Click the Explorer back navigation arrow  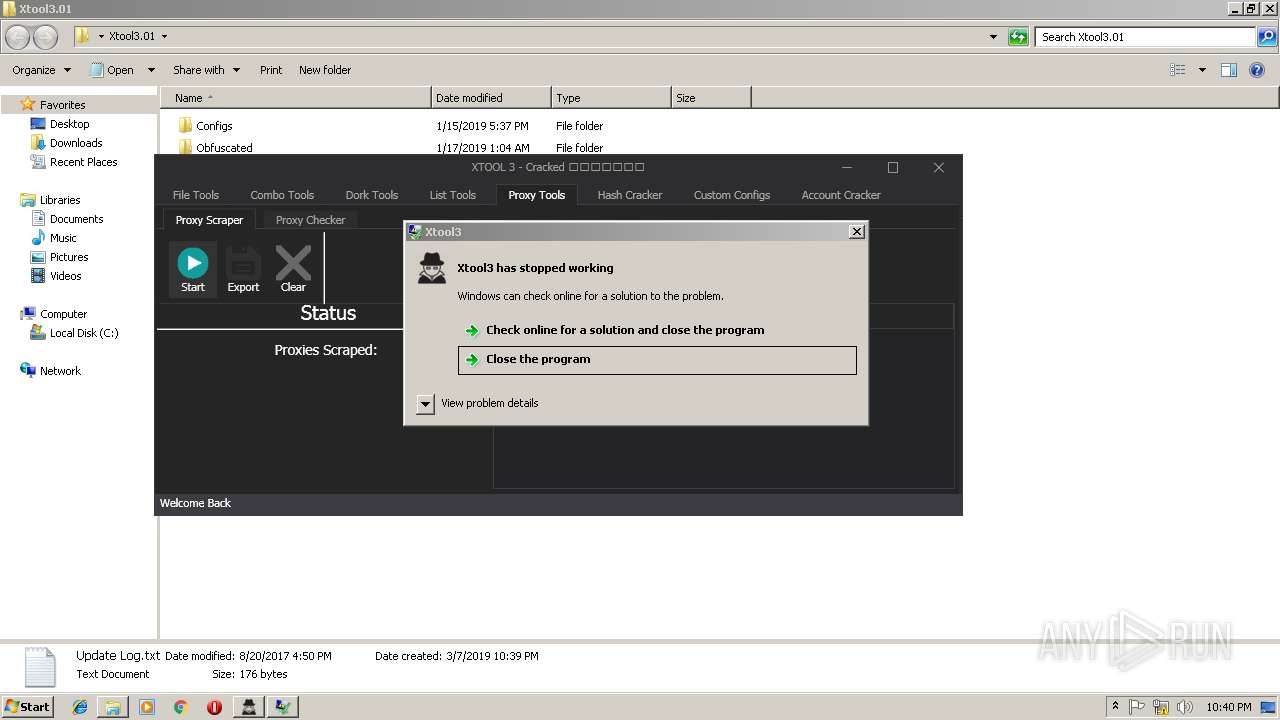(x=18, y=37)
